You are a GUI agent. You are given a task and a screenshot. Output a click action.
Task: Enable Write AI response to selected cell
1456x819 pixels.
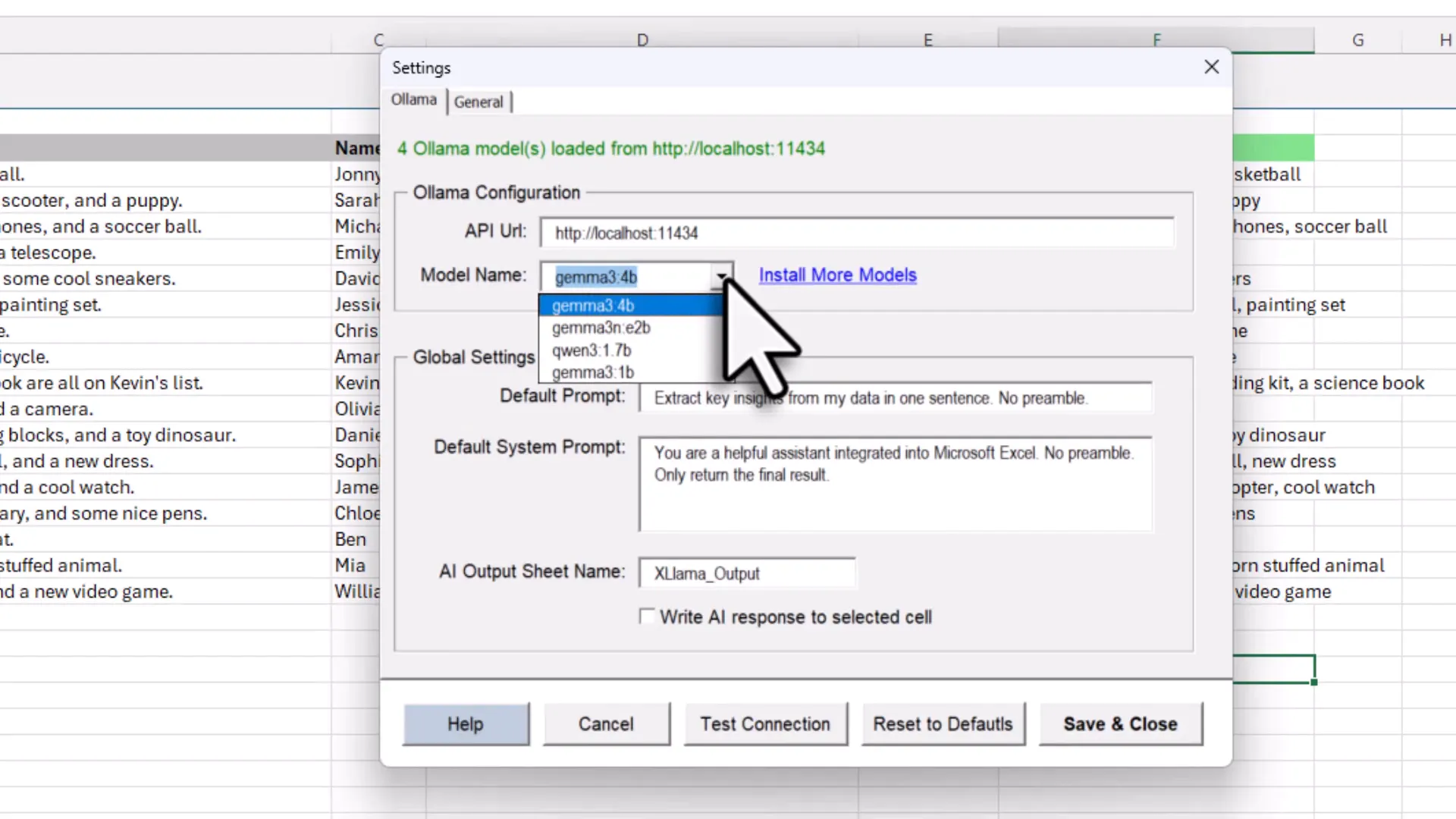(x=647, y=617)
